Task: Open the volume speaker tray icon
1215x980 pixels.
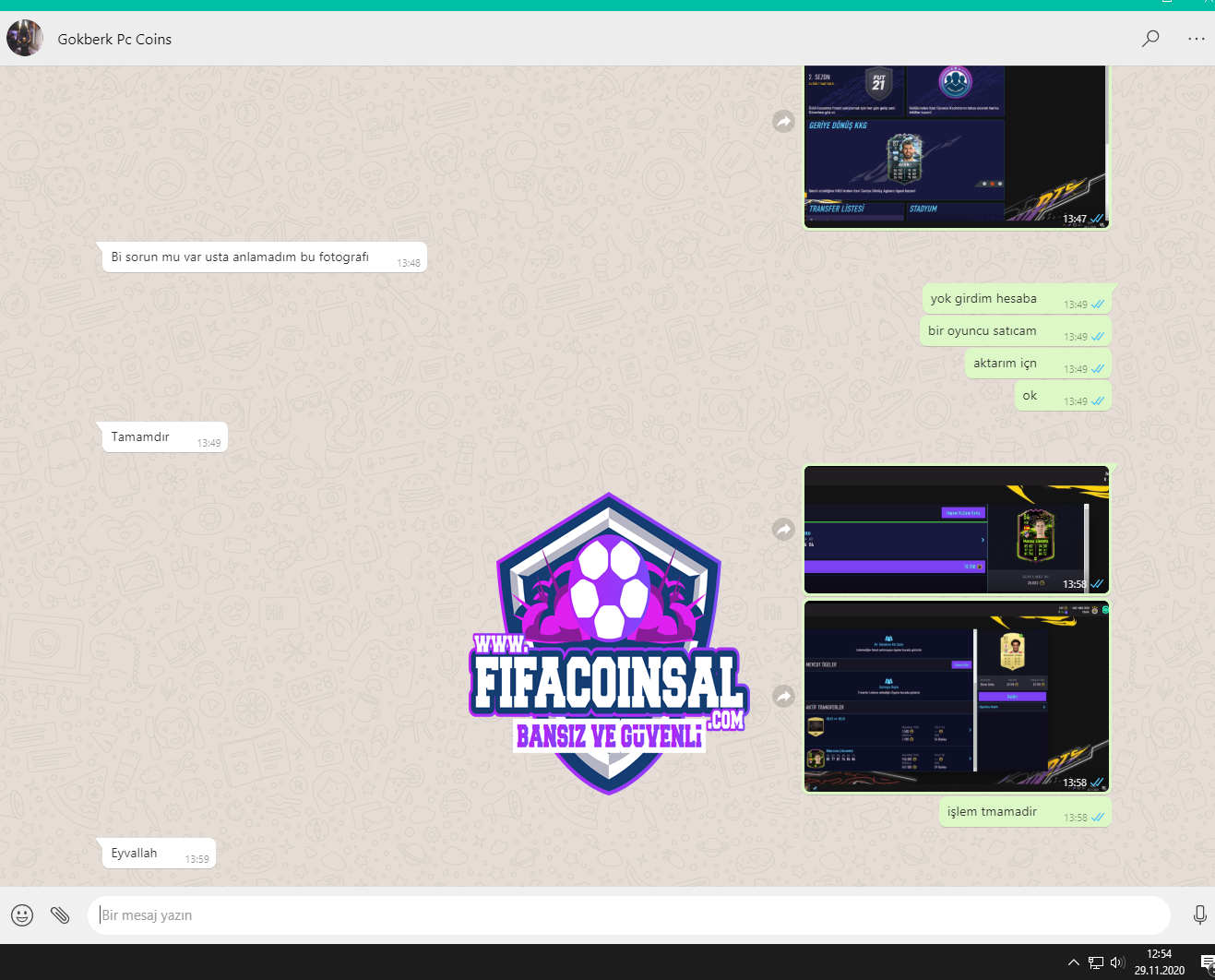Action: (1117, 962)
